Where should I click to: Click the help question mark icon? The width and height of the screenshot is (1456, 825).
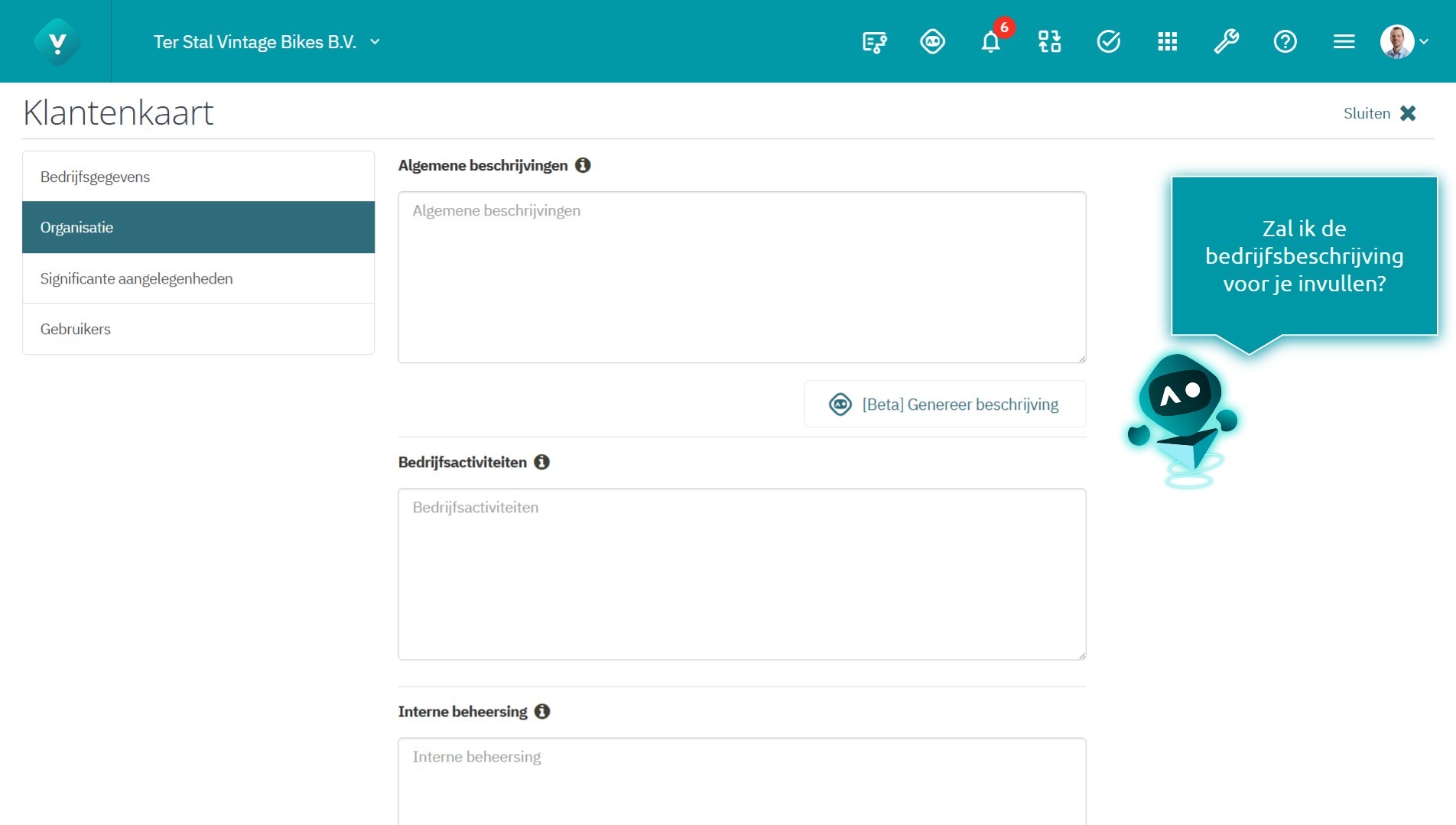click(x=1285, y=41)
